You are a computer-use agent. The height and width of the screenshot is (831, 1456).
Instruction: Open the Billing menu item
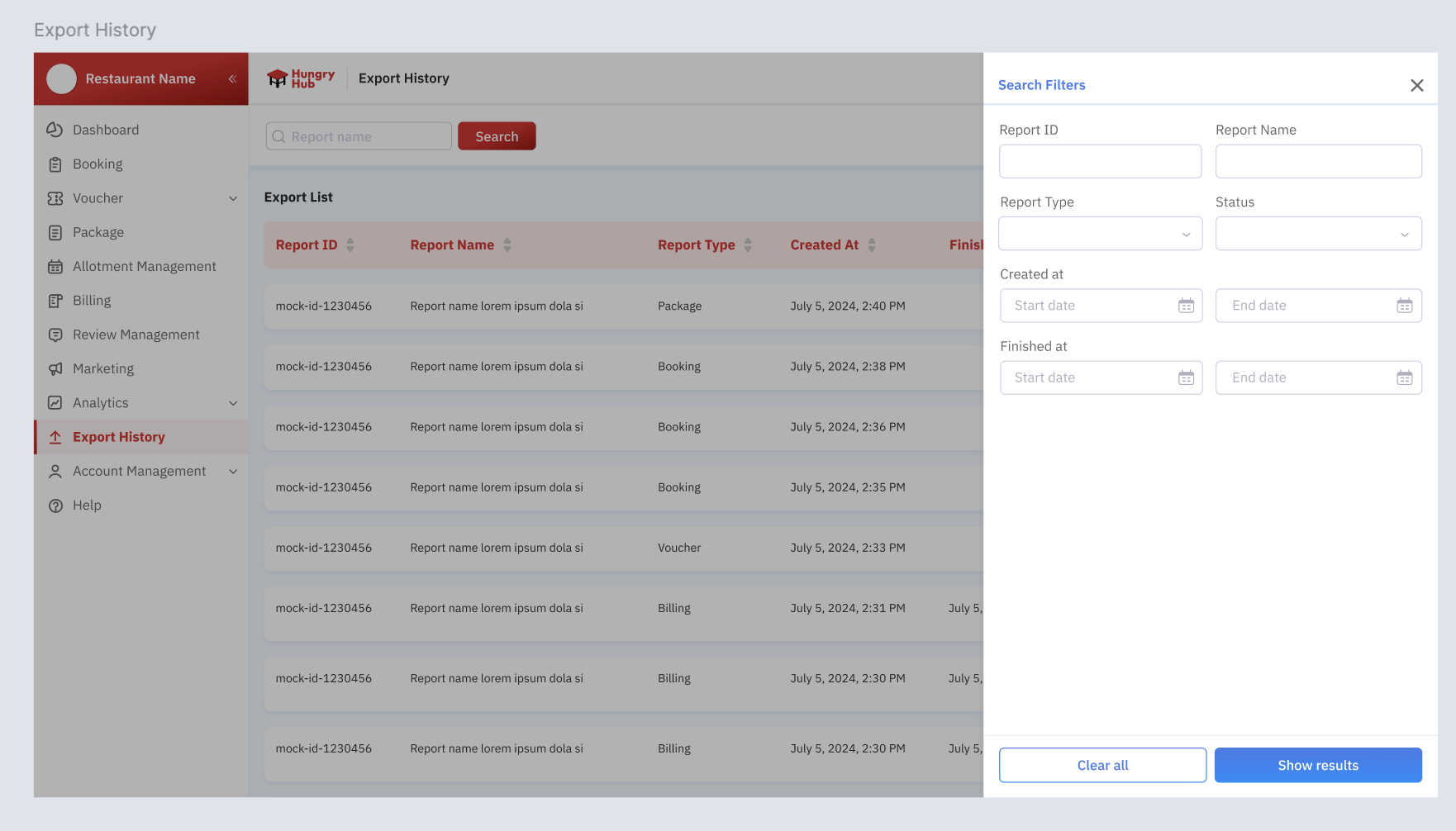click(92, 301)
